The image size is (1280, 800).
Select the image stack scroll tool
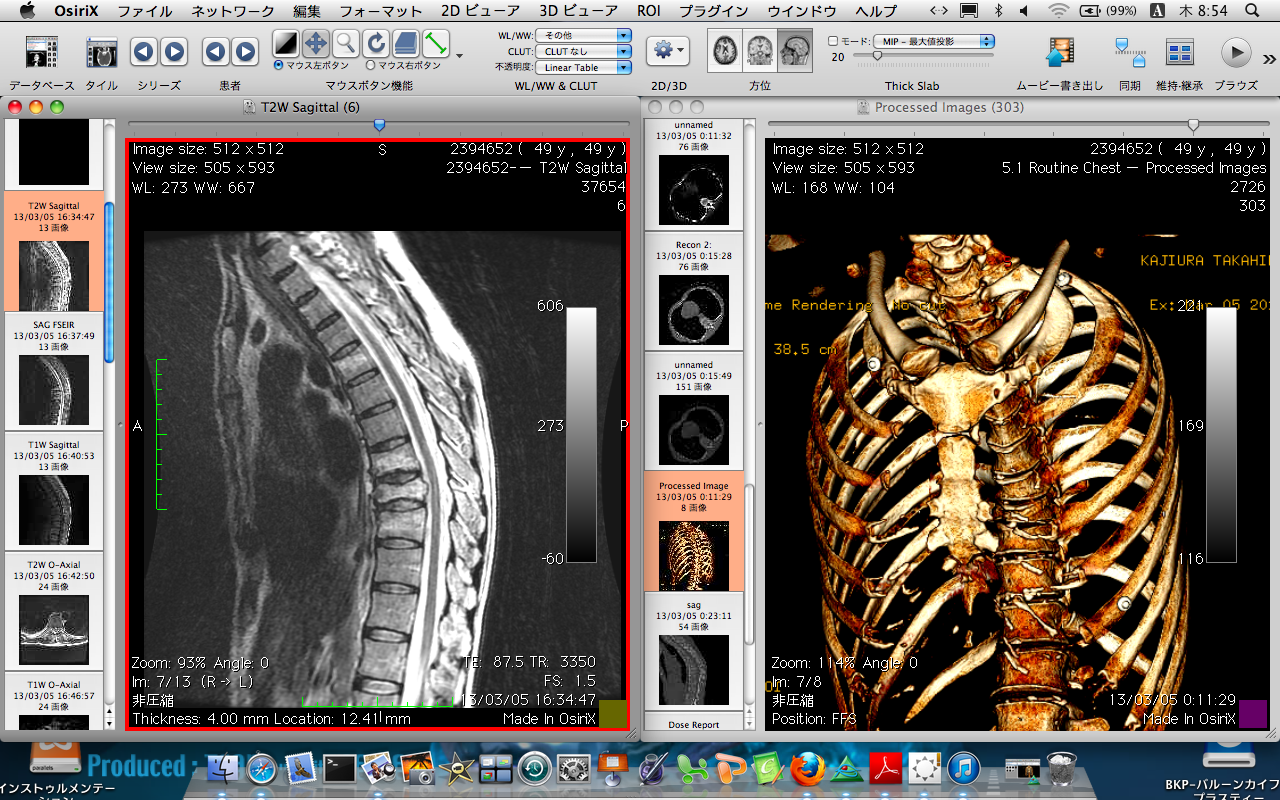[x=405, y=43]
